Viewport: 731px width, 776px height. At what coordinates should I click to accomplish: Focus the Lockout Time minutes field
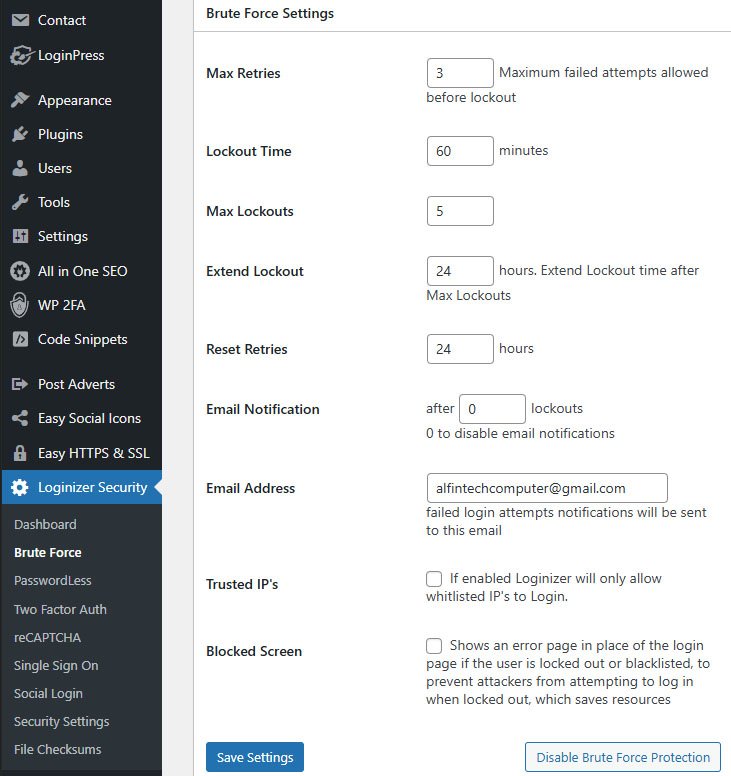coord(460,151)
